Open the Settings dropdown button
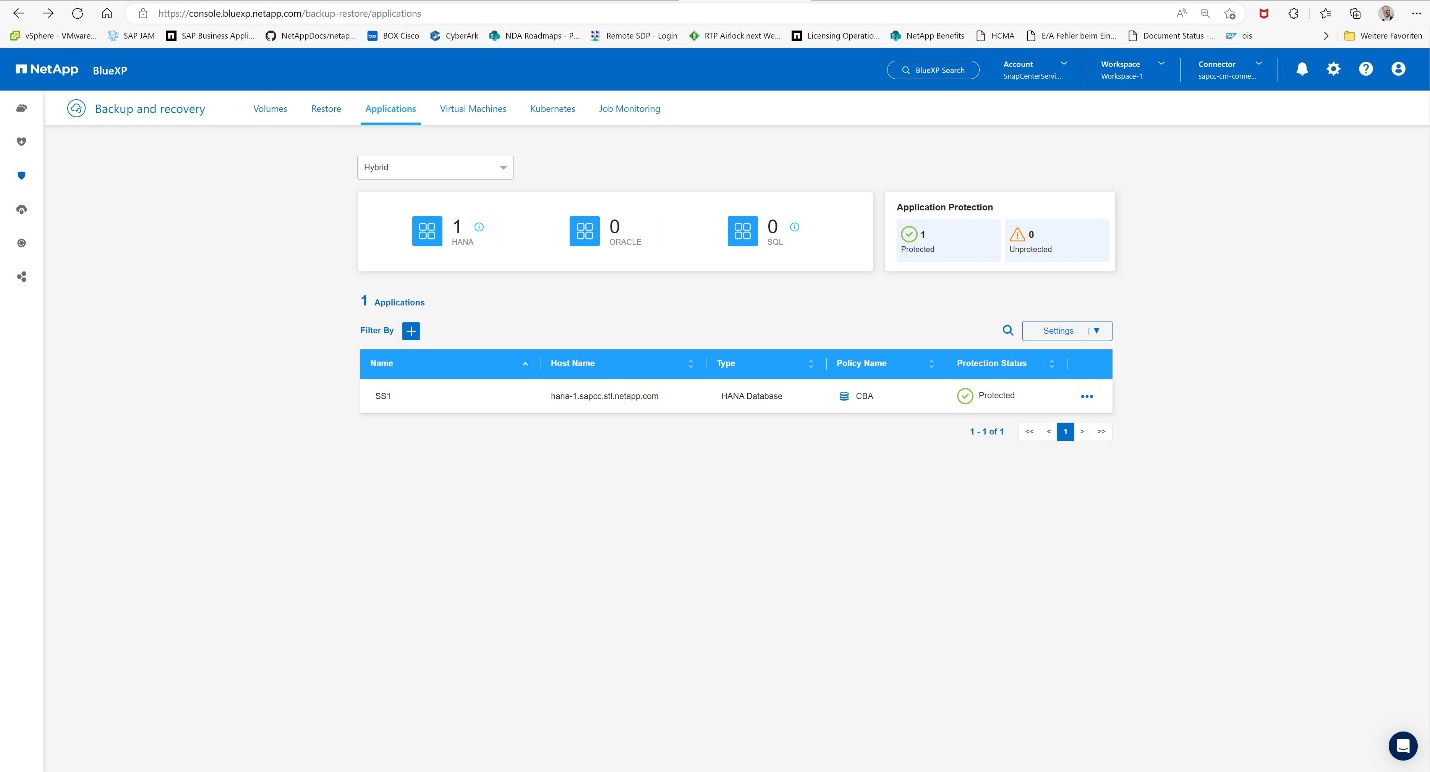 click(1067, 331)
